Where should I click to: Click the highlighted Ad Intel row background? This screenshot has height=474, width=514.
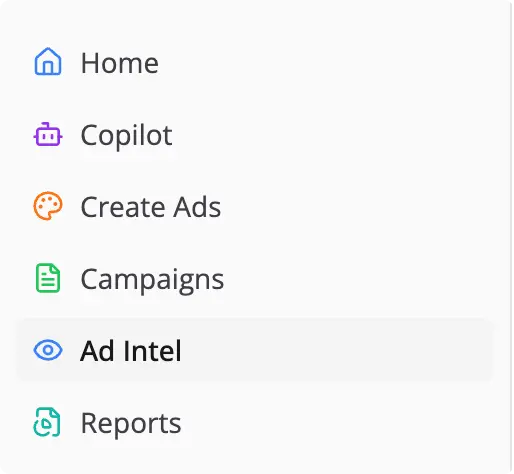pos(255,350)
